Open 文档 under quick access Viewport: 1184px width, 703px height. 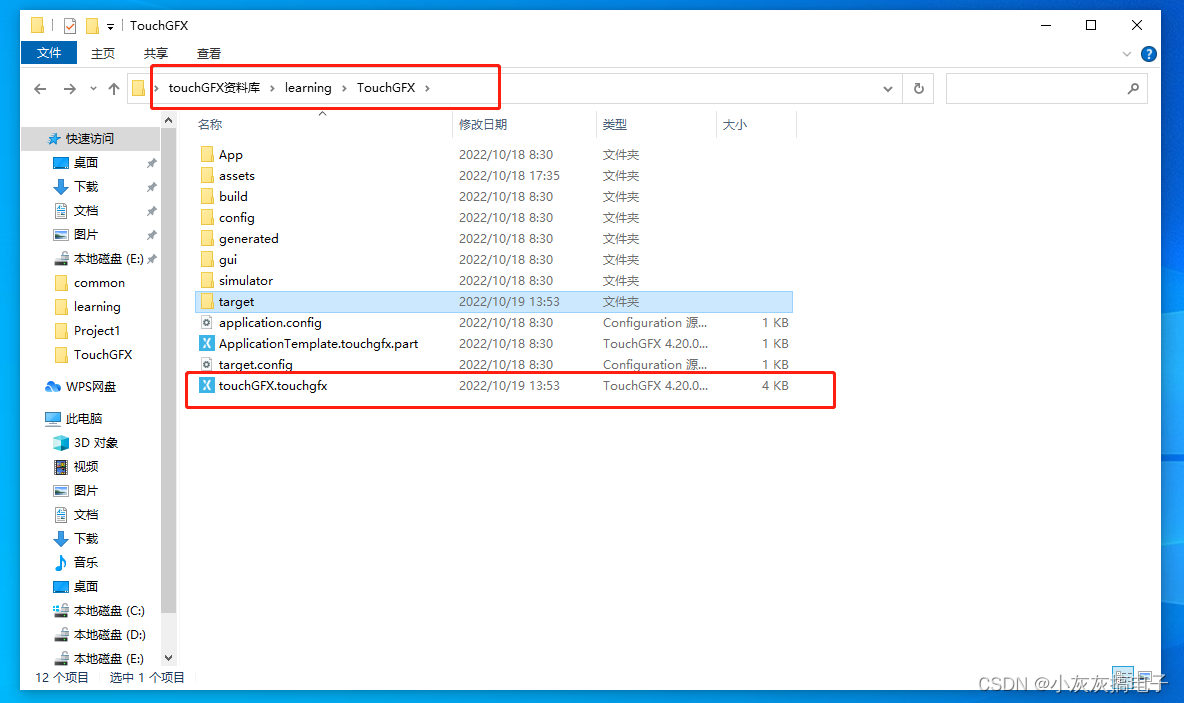pos(85,211)
